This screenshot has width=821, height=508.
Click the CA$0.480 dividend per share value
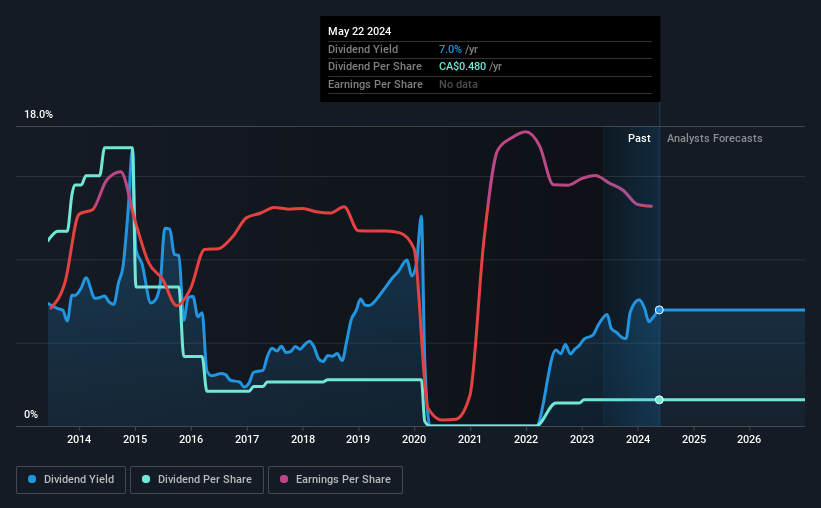[x=462, y=67]
